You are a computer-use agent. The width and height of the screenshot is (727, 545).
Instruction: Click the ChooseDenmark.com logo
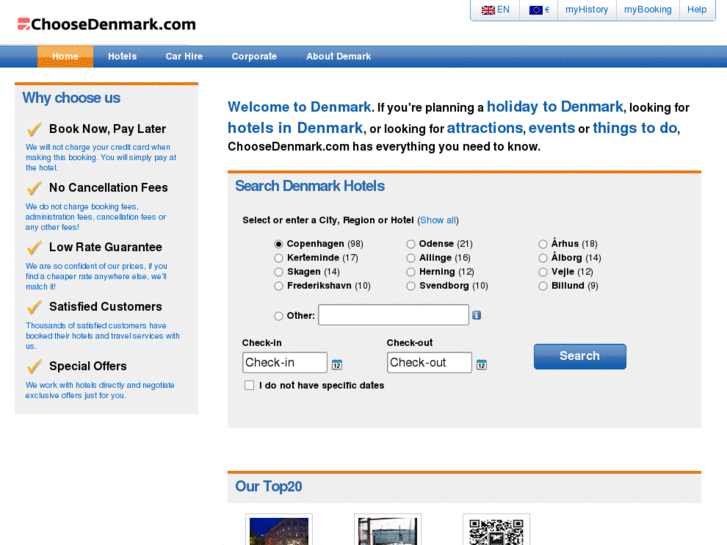pos(107,24)
